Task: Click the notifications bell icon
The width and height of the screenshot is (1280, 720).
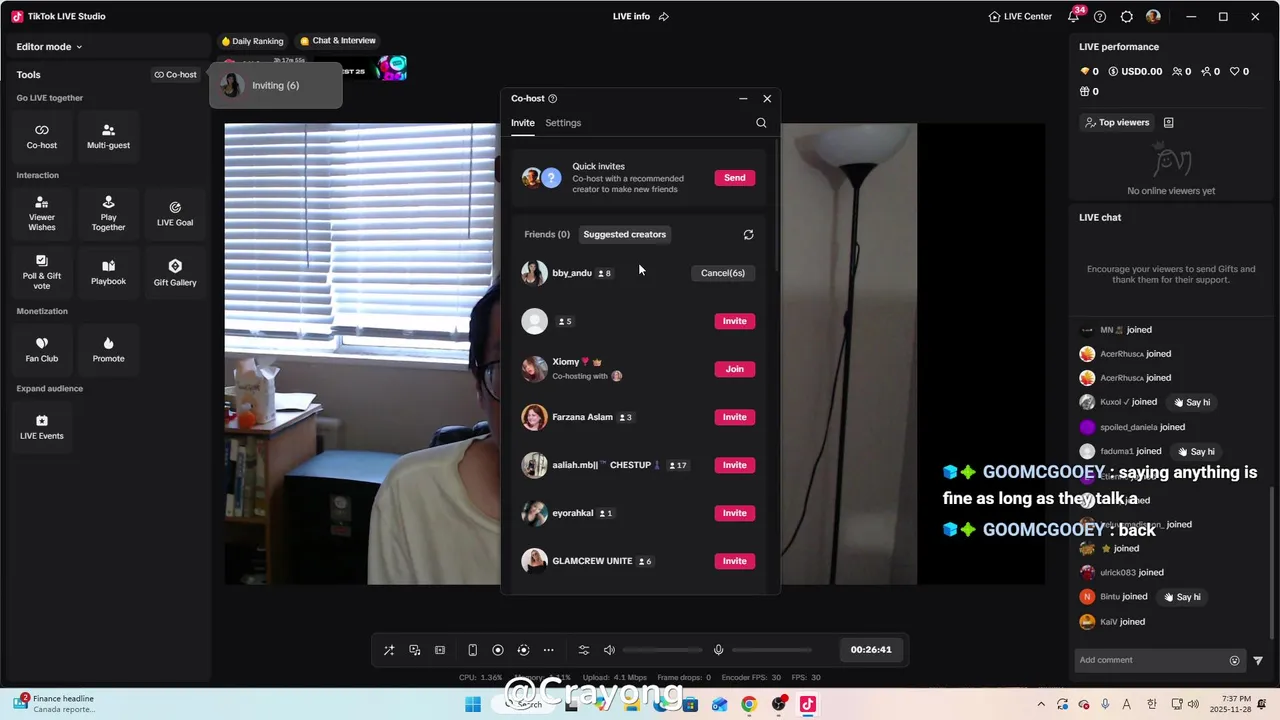Action: tap(1074, 16)
